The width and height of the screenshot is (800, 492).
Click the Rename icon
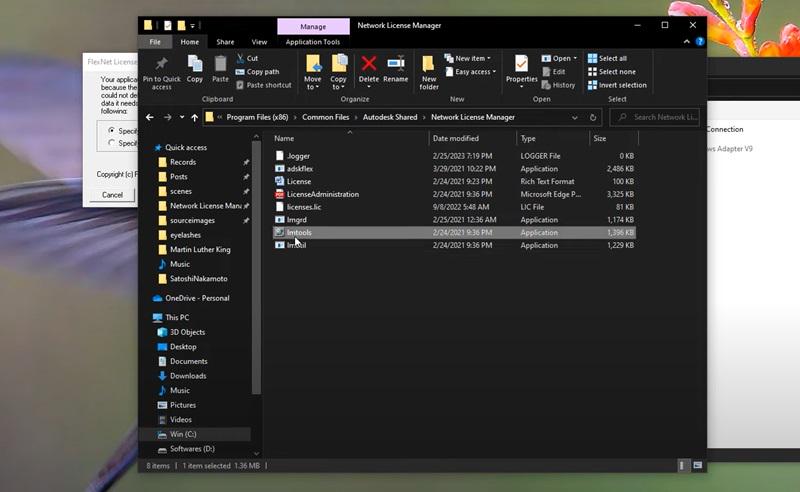click(x=395, y=64)
